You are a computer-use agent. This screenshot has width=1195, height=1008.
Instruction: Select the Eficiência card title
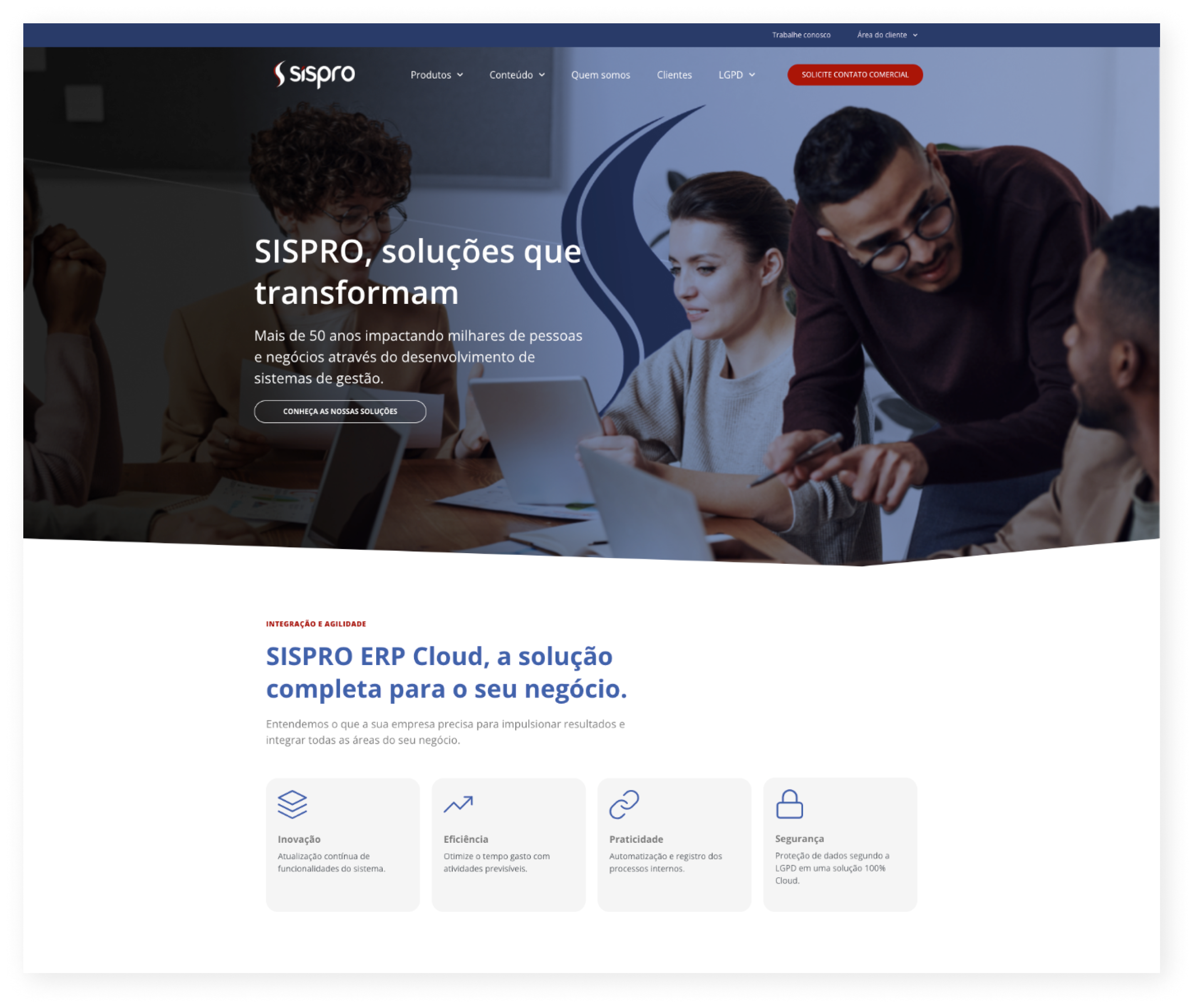466,839
